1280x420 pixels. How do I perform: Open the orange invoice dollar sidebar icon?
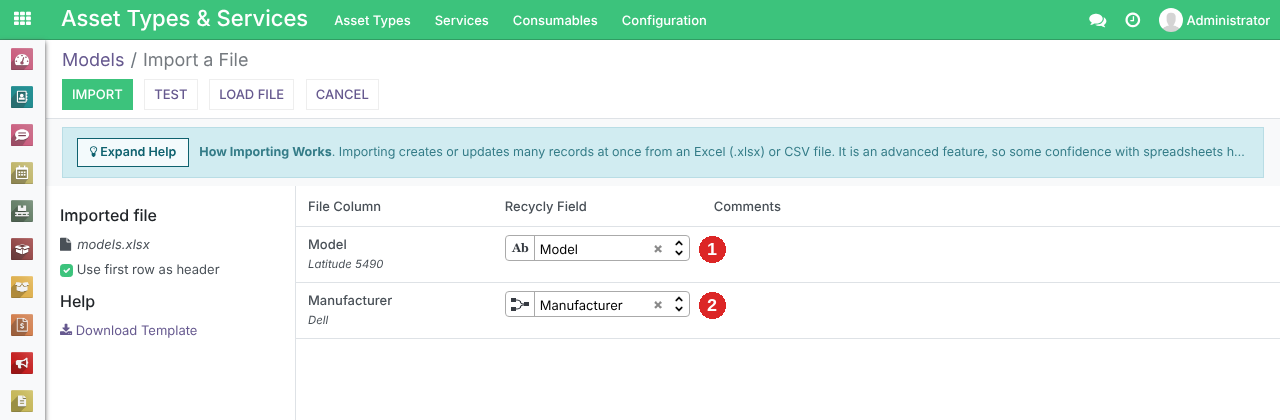coord(22,325)
